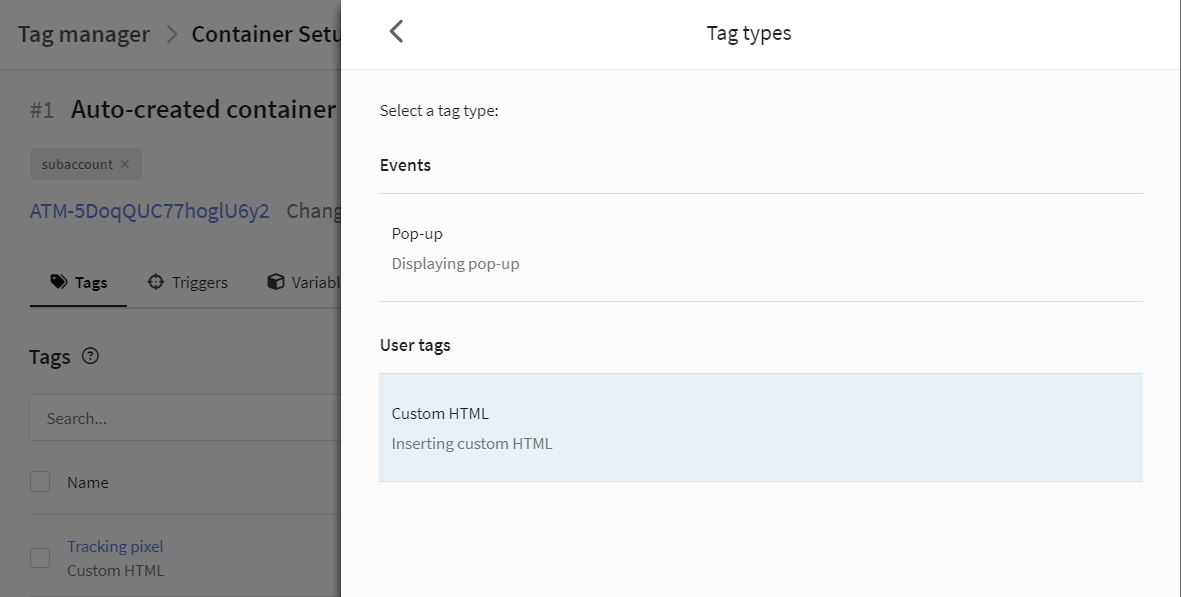This screenshot has width=1181, height=597.
Task: Switch to the Triggers tab
Action: click(188, 282)
